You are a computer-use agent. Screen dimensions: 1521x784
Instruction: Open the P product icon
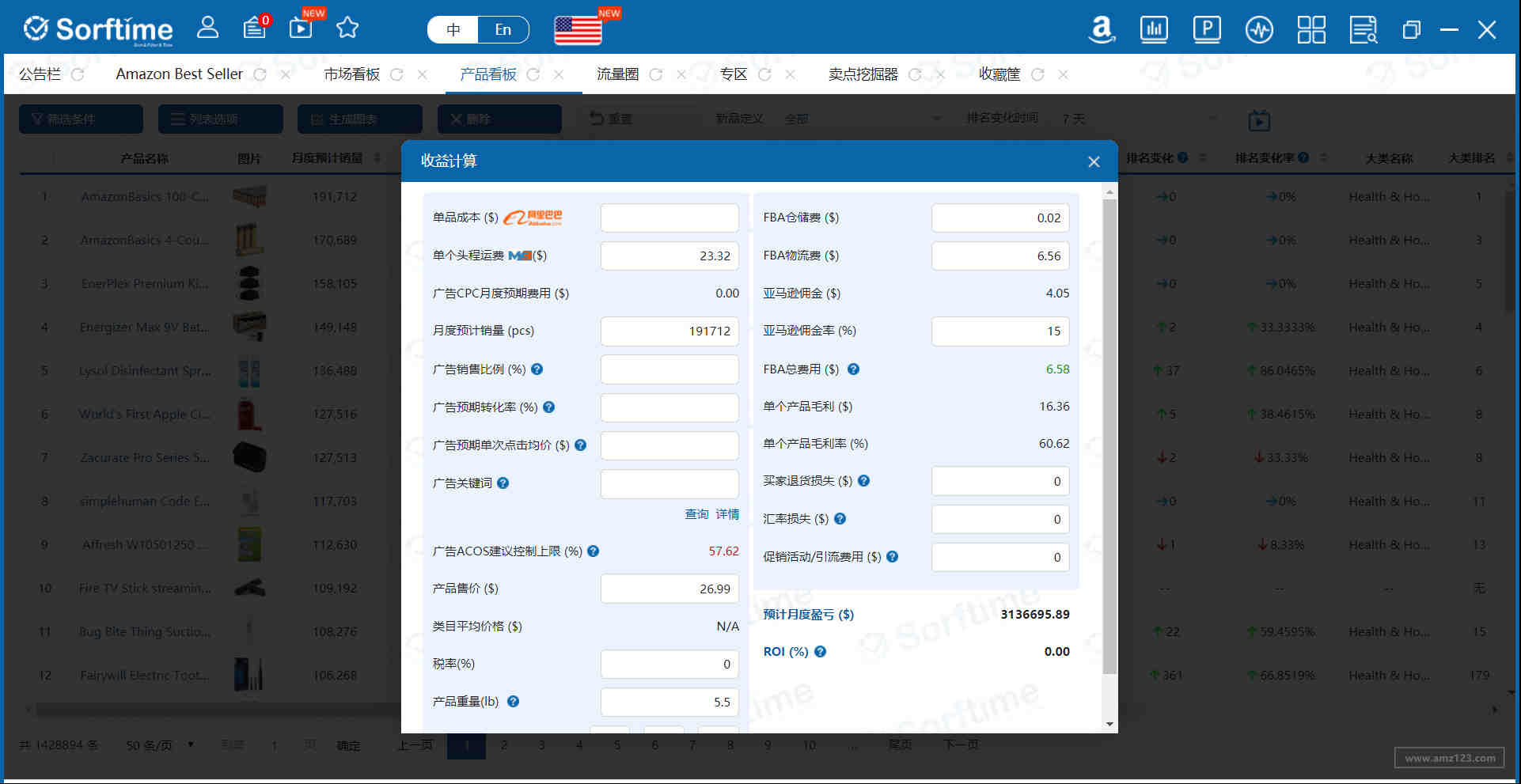(x=1207, y=30)
